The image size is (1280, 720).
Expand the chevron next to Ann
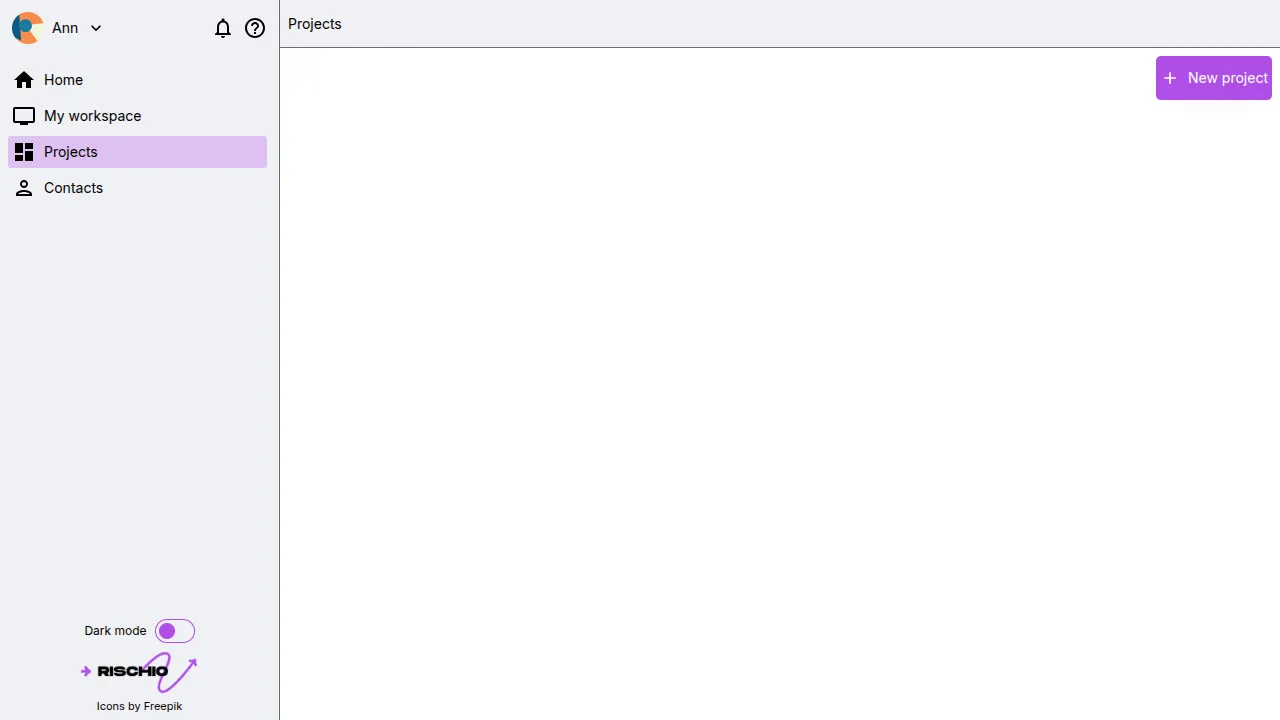pyautogui.click(x=96, y=29)
